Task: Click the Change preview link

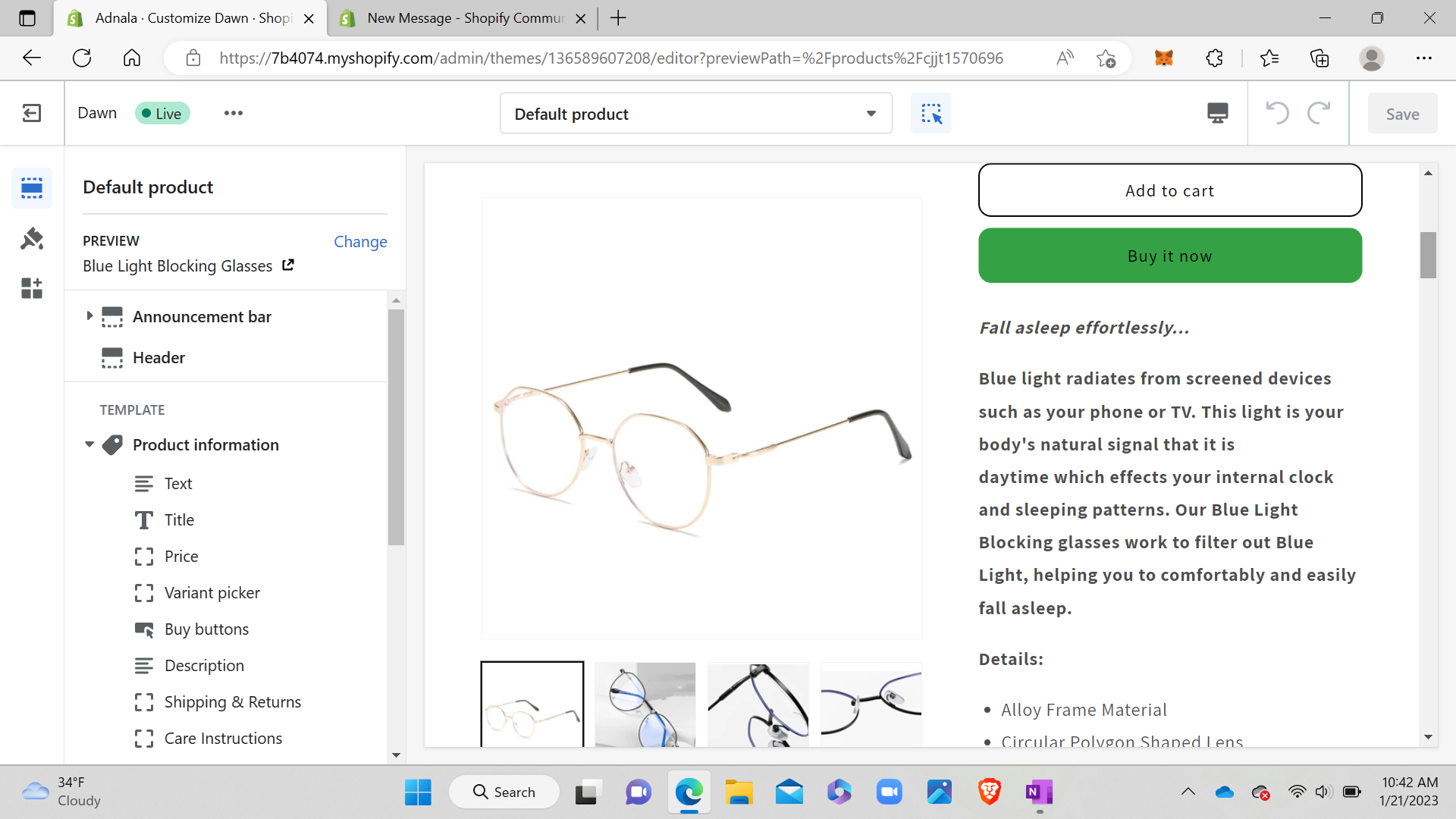Action: [360, 241]
